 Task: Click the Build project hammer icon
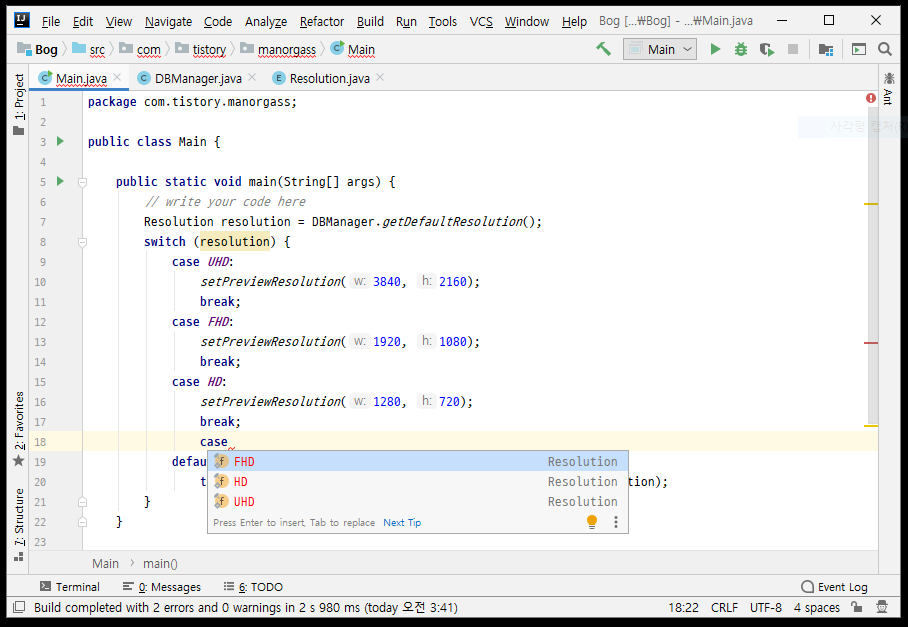[x=603, y=49]
